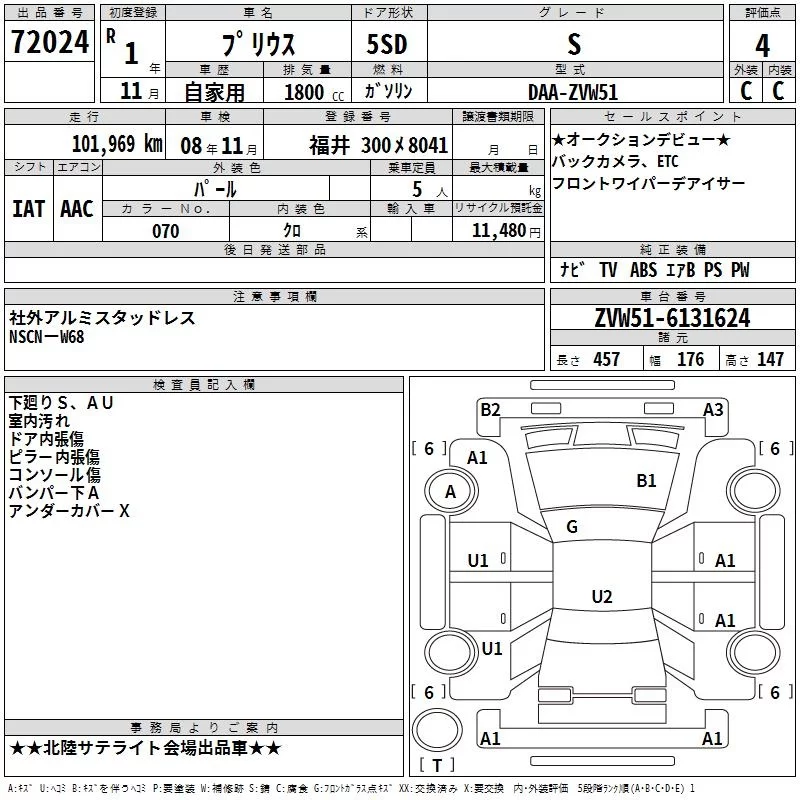The width and height of the screenshot is (800, 800).
Task: Click the セールスポイント header
Action: 672,117
